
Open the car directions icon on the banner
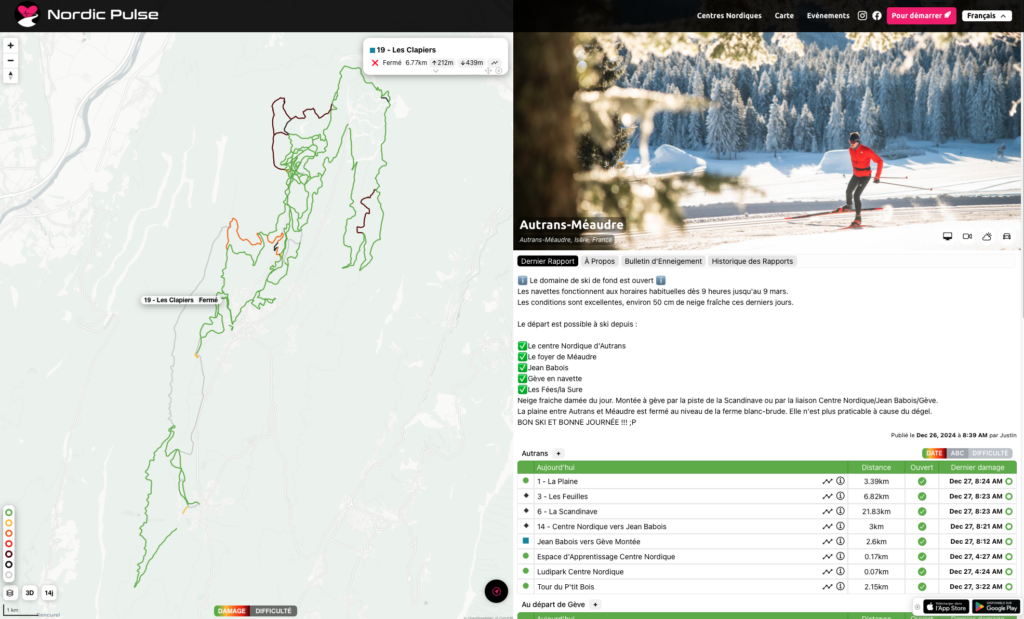coord(1006,236)
